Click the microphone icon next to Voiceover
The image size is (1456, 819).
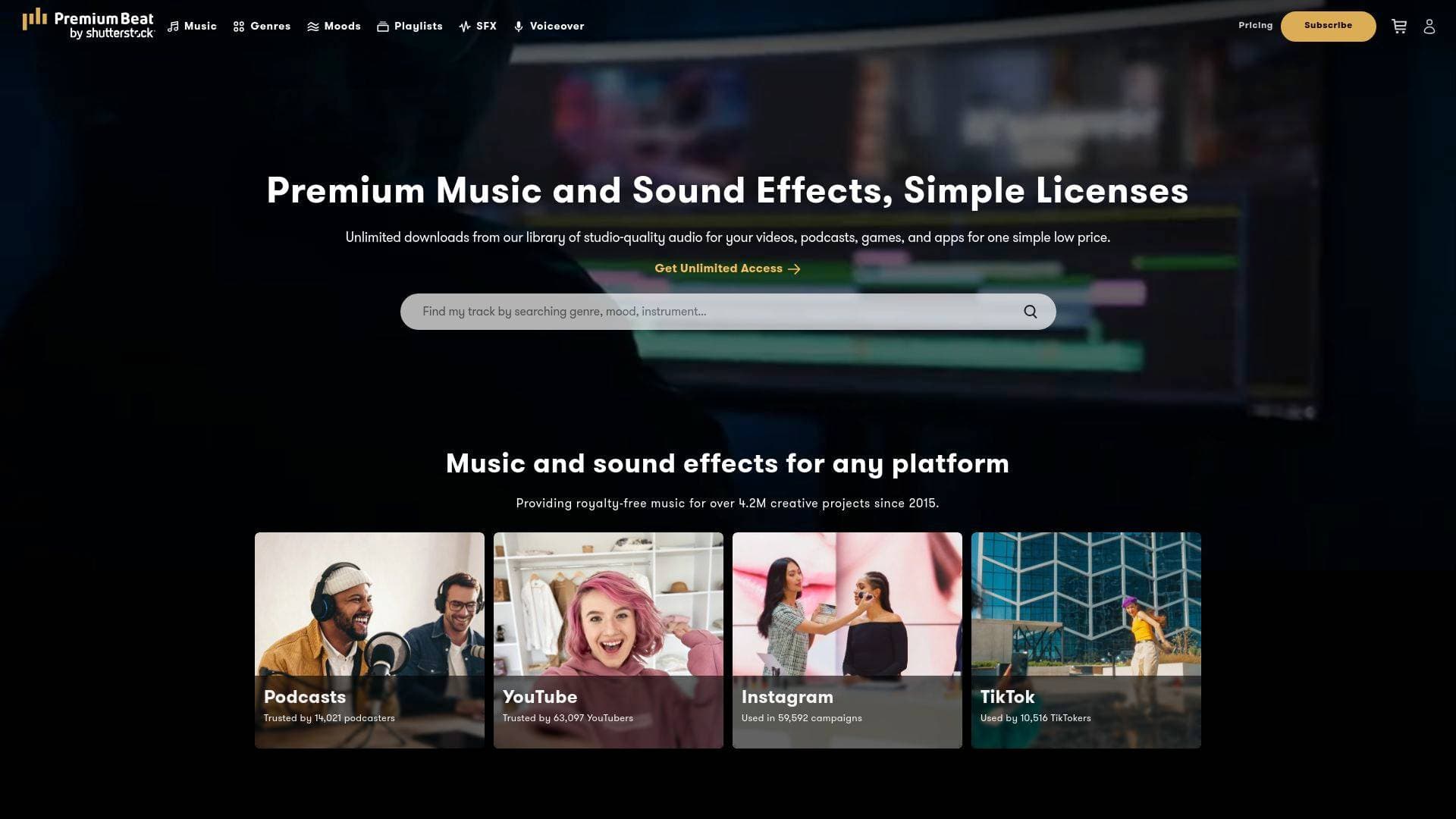519,26
